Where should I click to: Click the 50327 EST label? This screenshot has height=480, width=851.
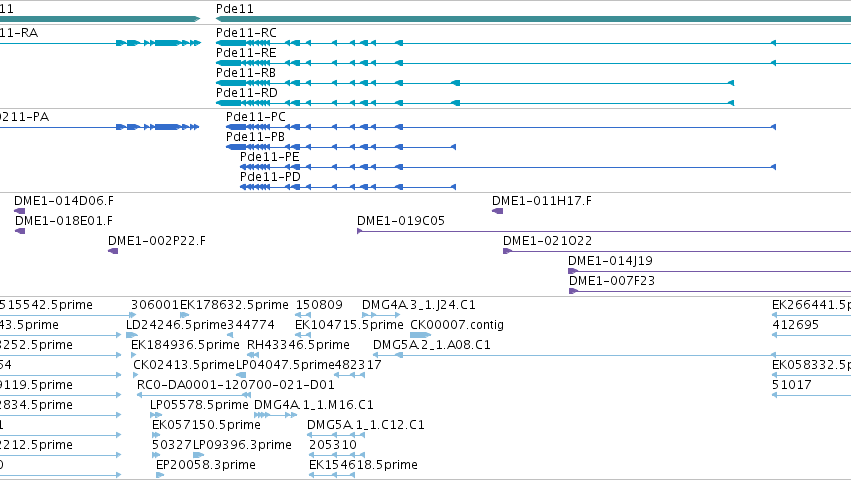[x=172, y=446]
